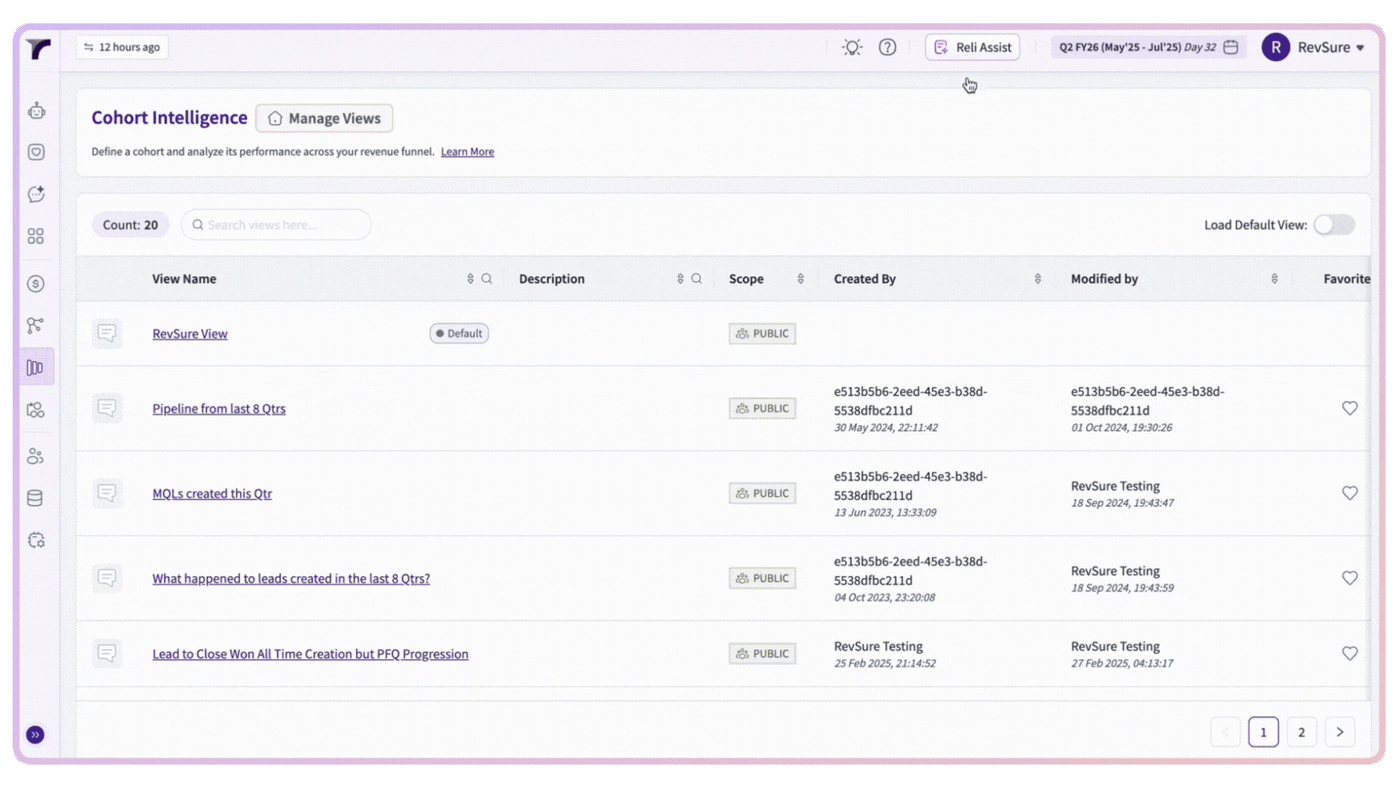Viewport: 1400px width, 788px height.
Task: Search the View Name column via magnifier icon
Action: point(487,279)
